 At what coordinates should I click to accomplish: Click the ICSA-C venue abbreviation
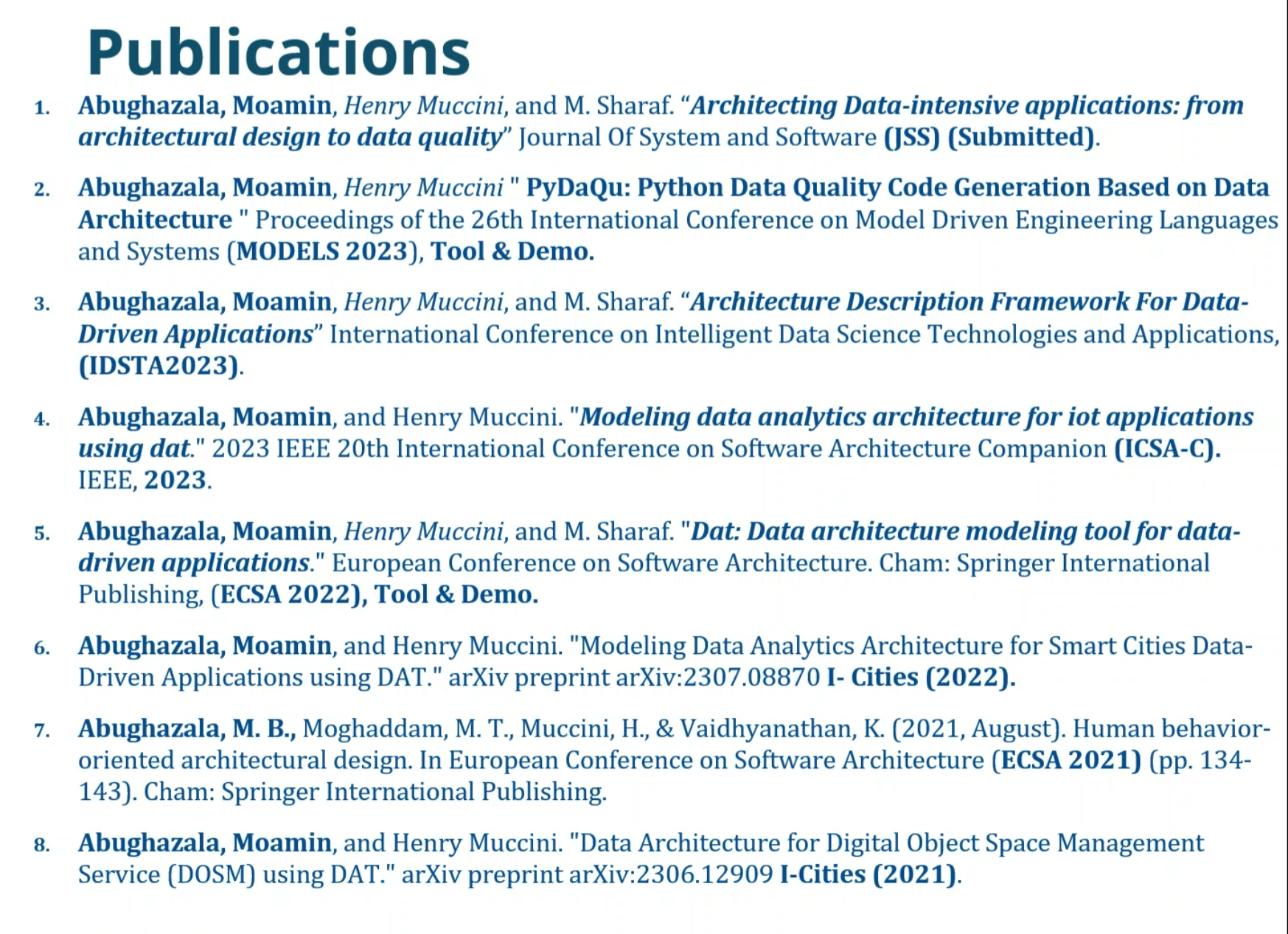click(1167, 449)
